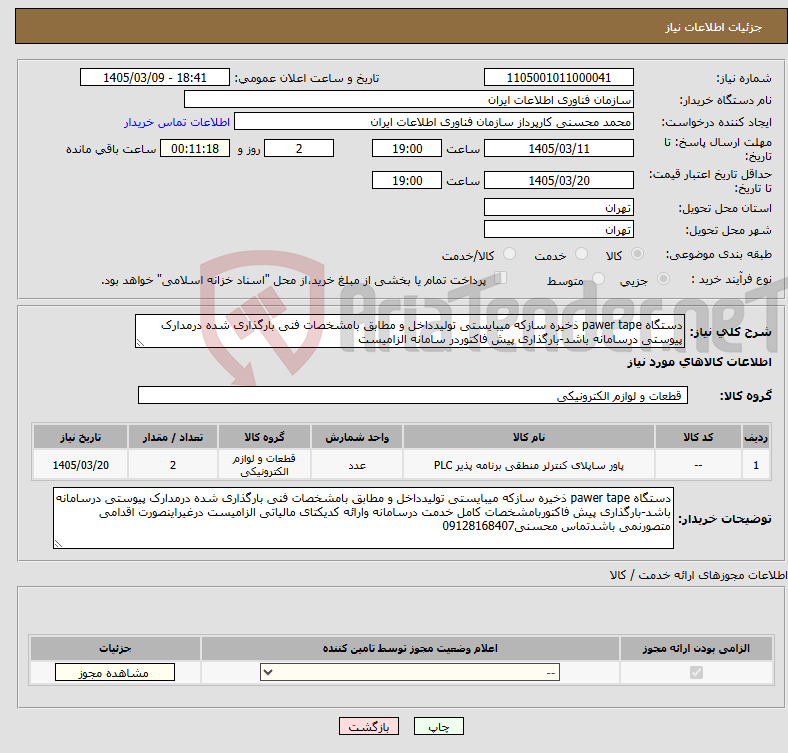
Task: Click the delivery city field تهران
Action: click(558, 229)
